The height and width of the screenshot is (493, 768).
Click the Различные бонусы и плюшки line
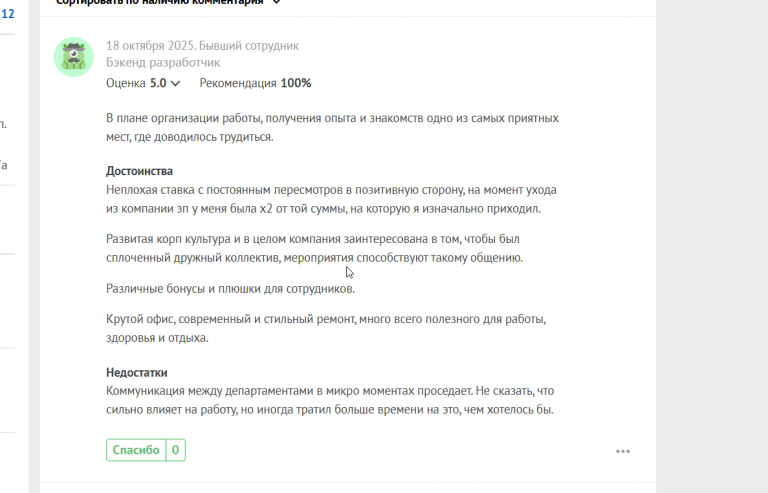pyautogui.click(x=230, y=289)
